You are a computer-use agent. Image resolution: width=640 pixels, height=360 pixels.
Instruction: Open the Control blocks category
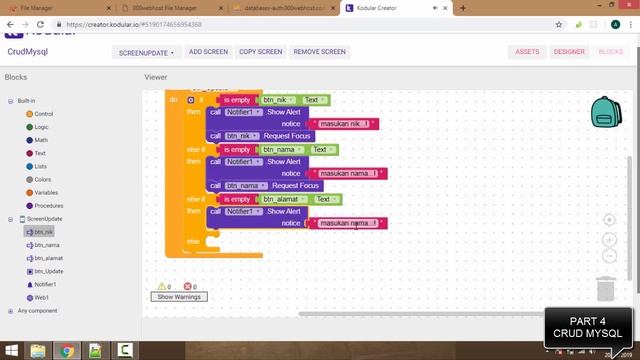point(40,114)
